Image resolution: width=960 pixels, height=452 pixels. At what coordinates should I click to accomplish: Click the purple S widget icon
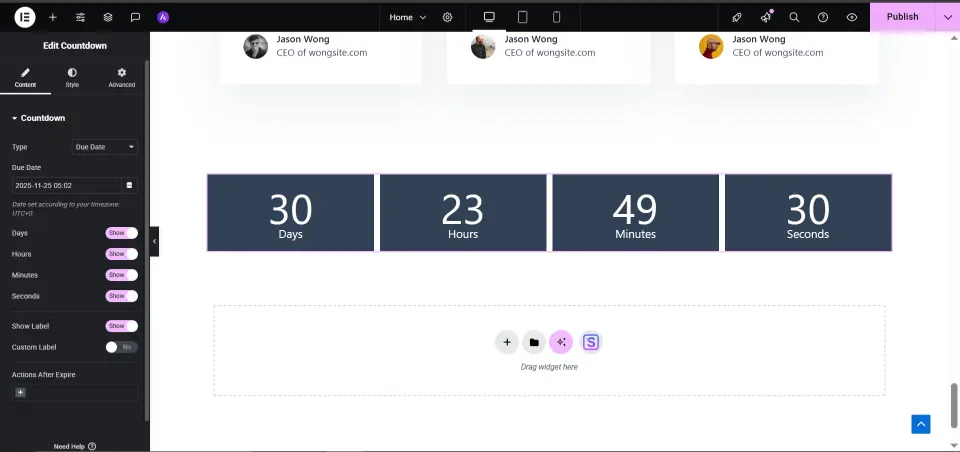[591, 342]
